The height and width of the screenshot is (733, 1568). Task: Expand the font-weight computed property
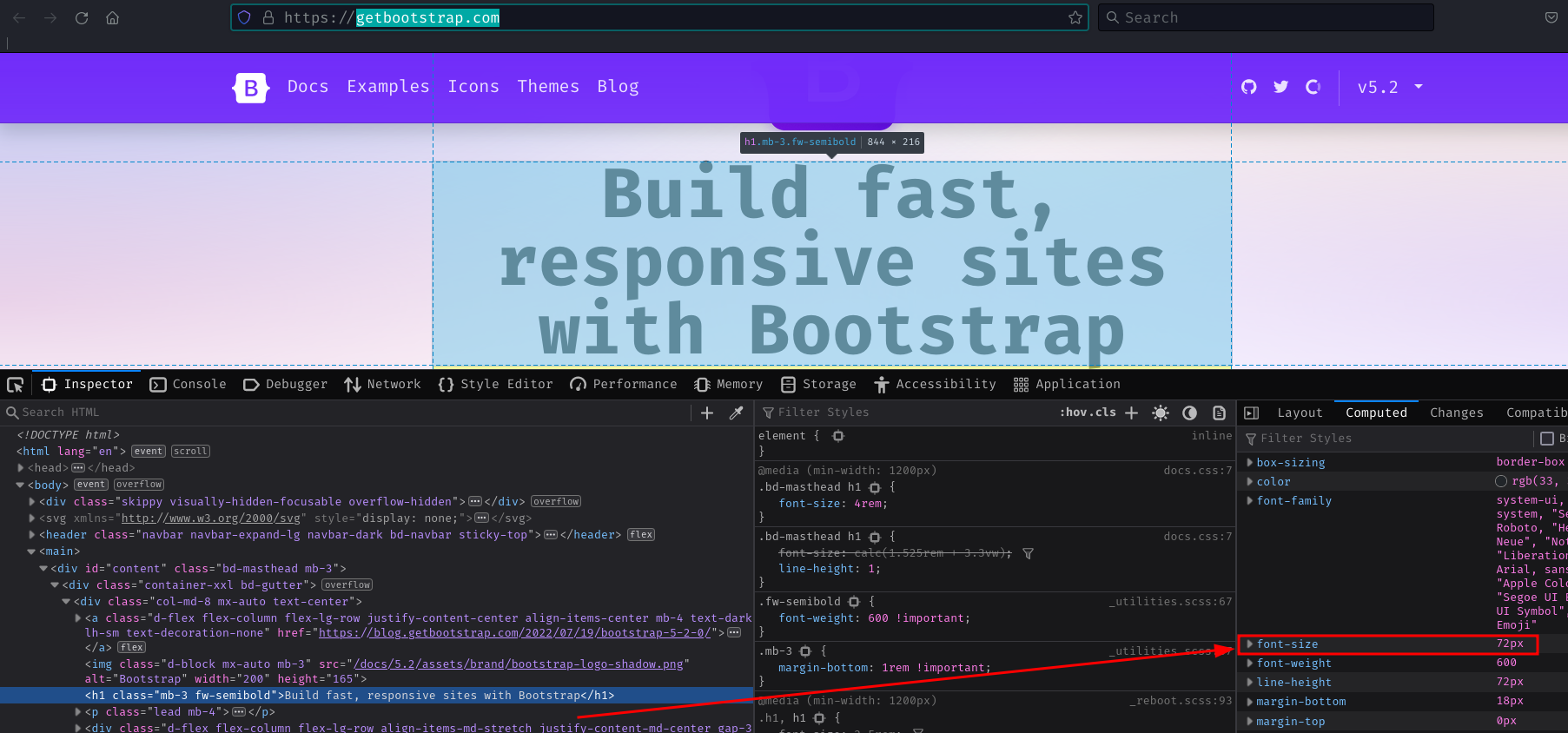[x=1250, y=663]
